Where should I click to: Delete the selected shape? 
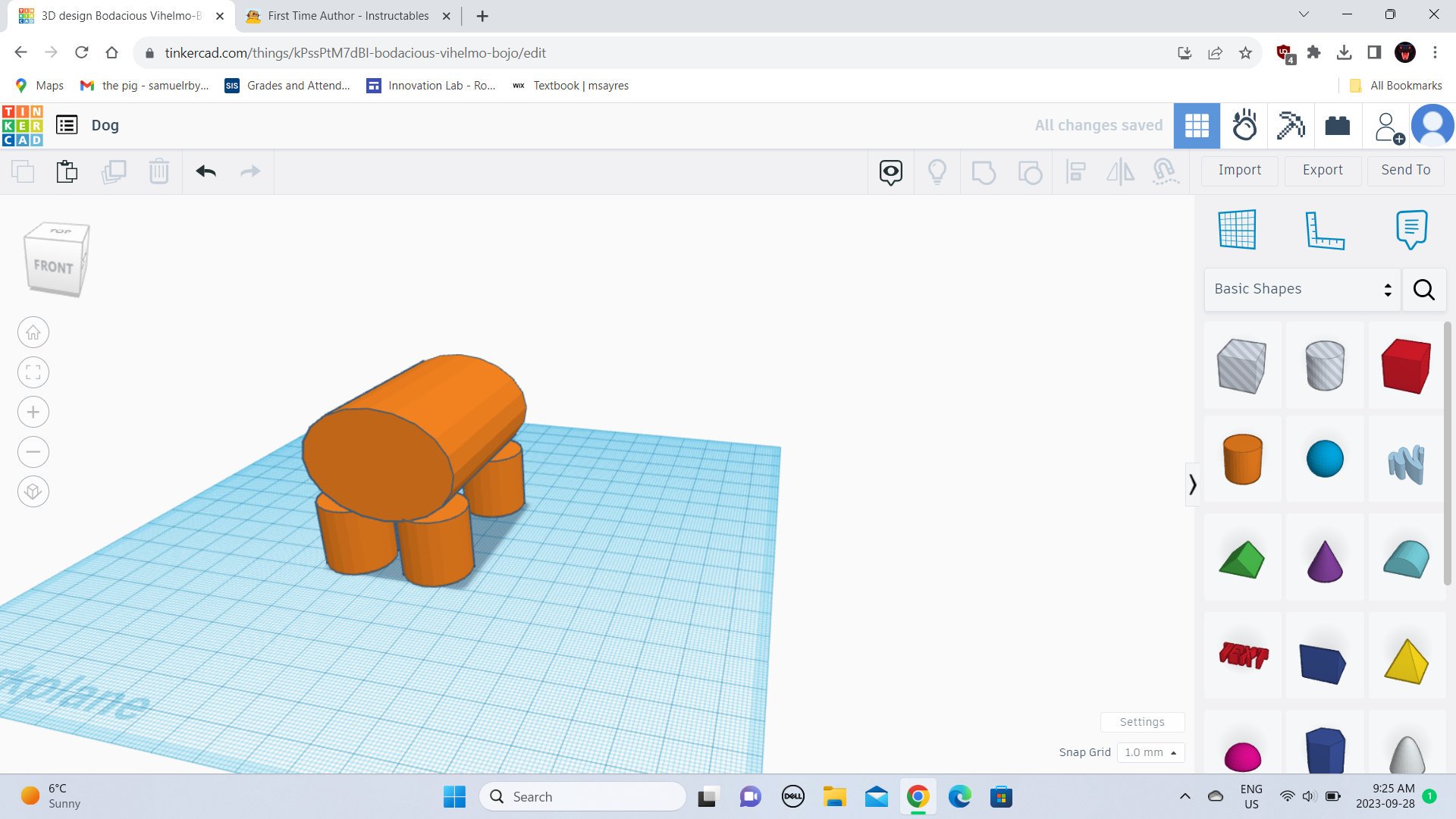[159, 171]
